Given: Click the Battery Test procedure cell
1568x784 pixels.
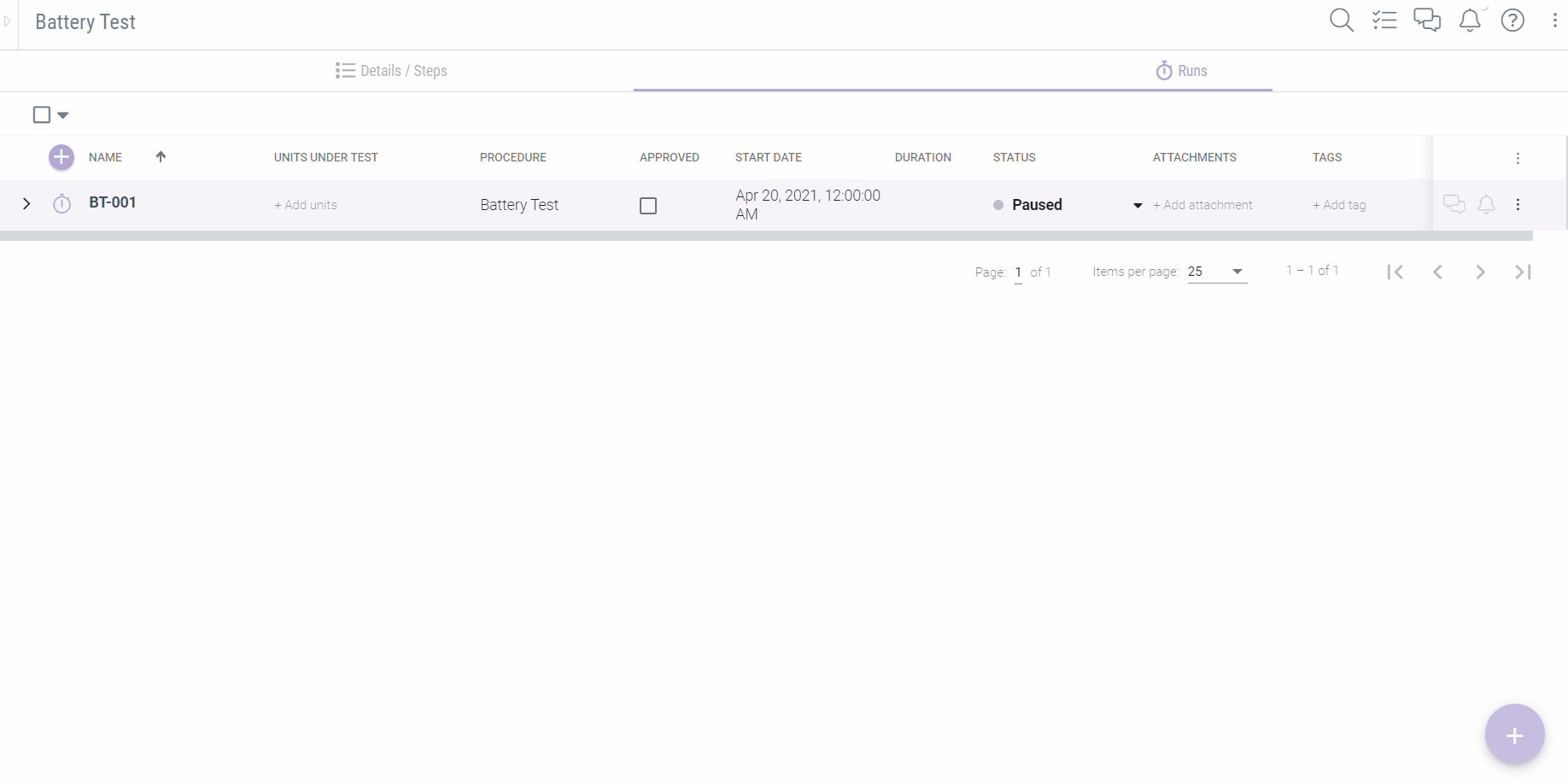Looking at the screenshot, I should point(519,205).
